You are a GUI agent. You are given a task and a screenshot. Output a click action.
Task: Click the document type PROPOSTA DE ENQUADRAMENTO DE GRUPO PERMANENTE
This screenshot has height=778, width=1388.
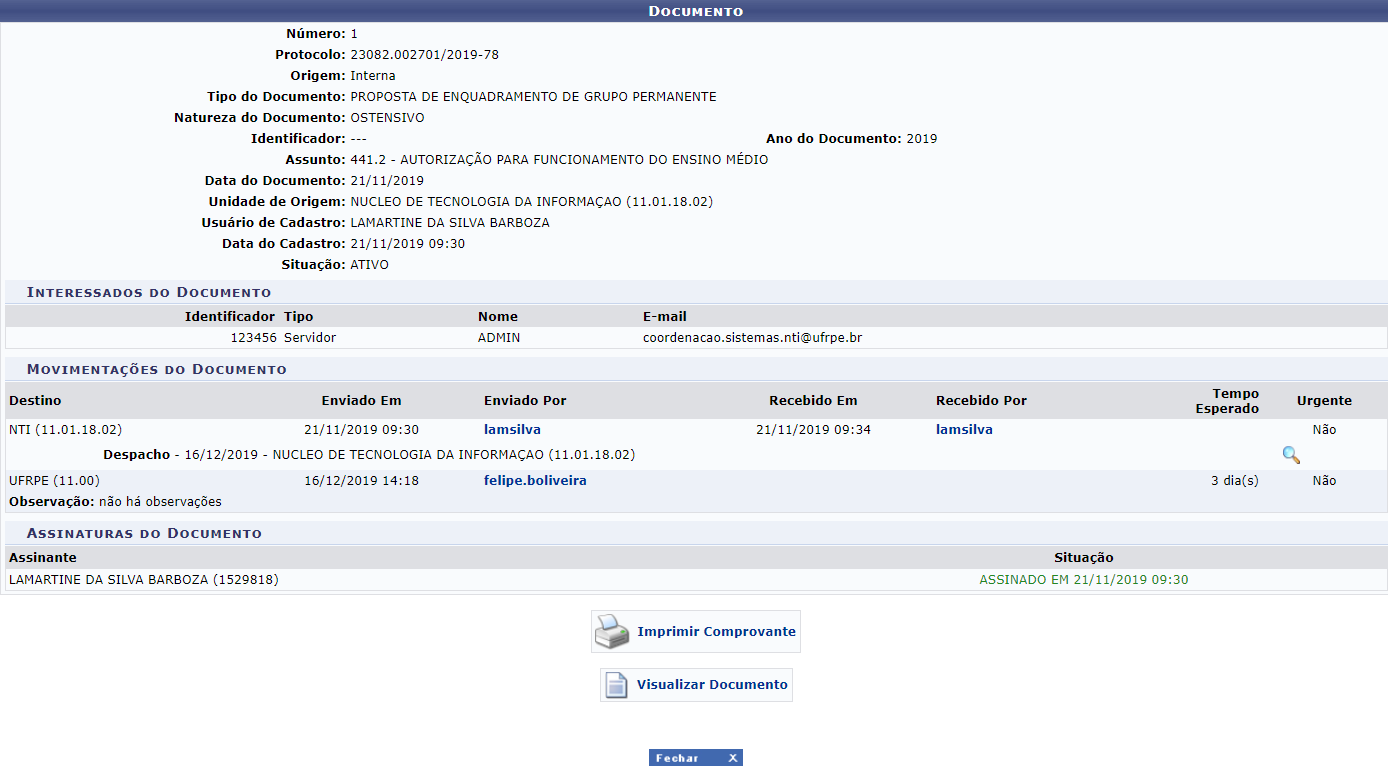pyautogui.click(x=533, y=97)
